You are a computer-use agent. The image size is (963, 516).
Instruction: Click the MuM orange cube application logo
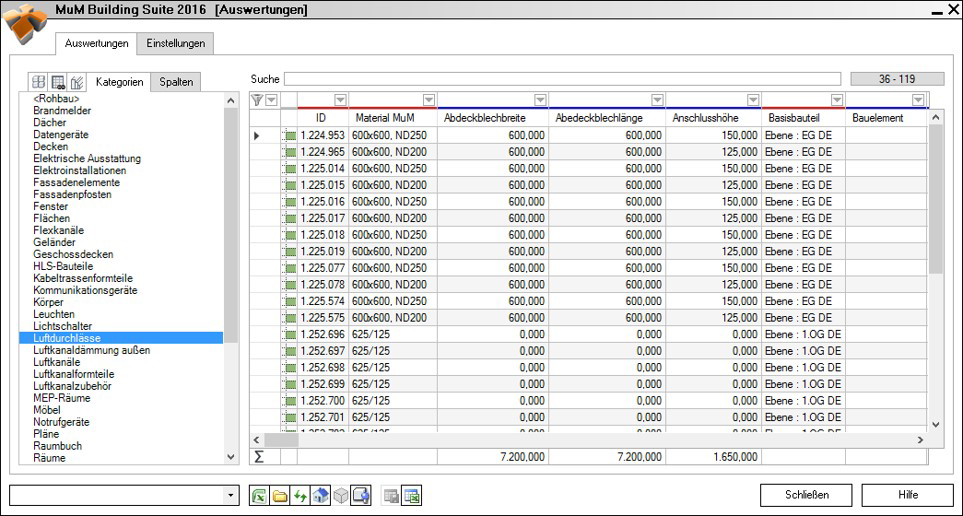click(24, 23)
